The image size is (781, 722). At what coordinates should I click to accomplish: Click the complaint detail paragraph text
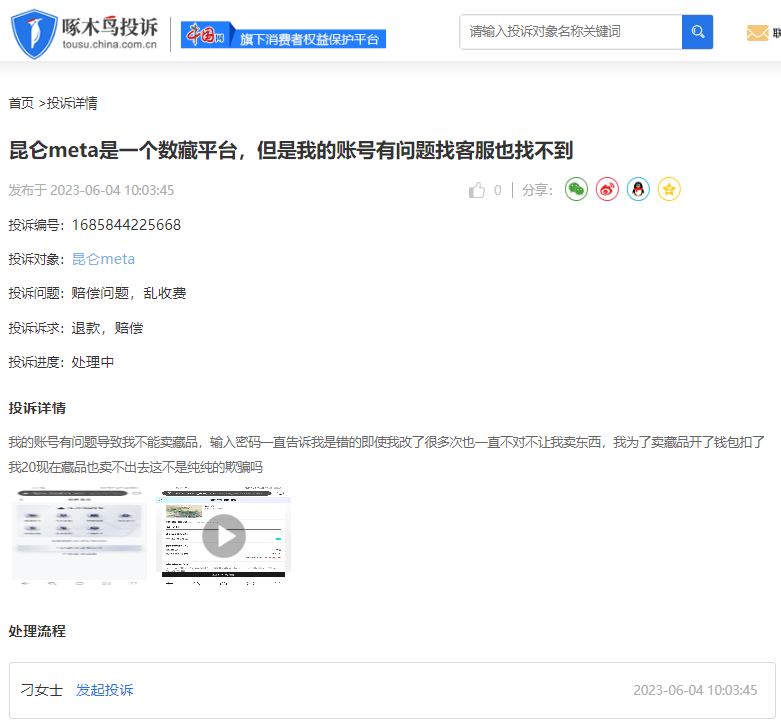[386, 454]
